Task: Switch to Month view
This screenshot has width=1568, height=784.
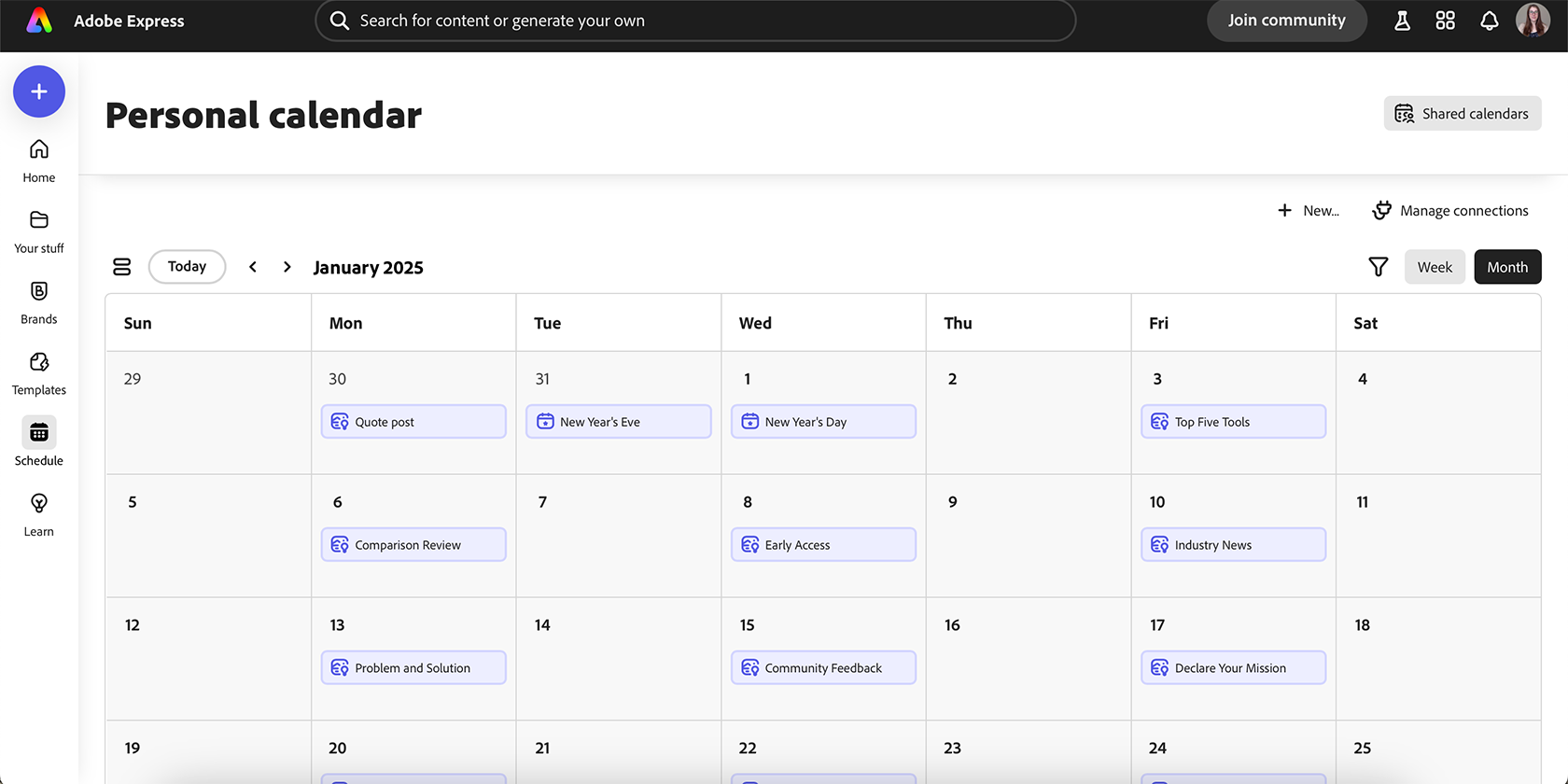Action: point(1507,267)
